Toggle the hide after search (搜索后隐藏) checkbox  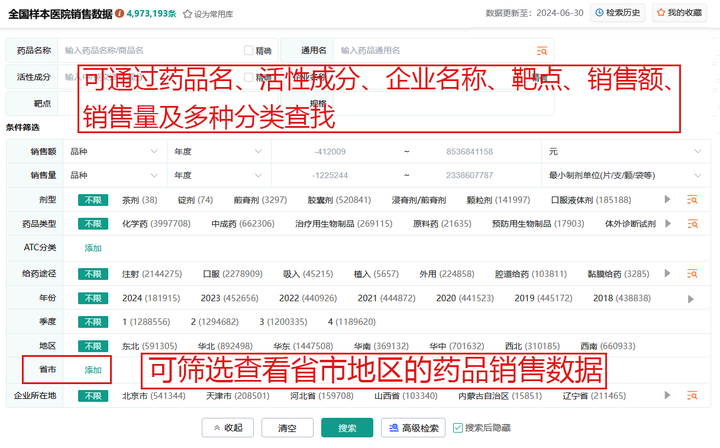click(457, 428)
